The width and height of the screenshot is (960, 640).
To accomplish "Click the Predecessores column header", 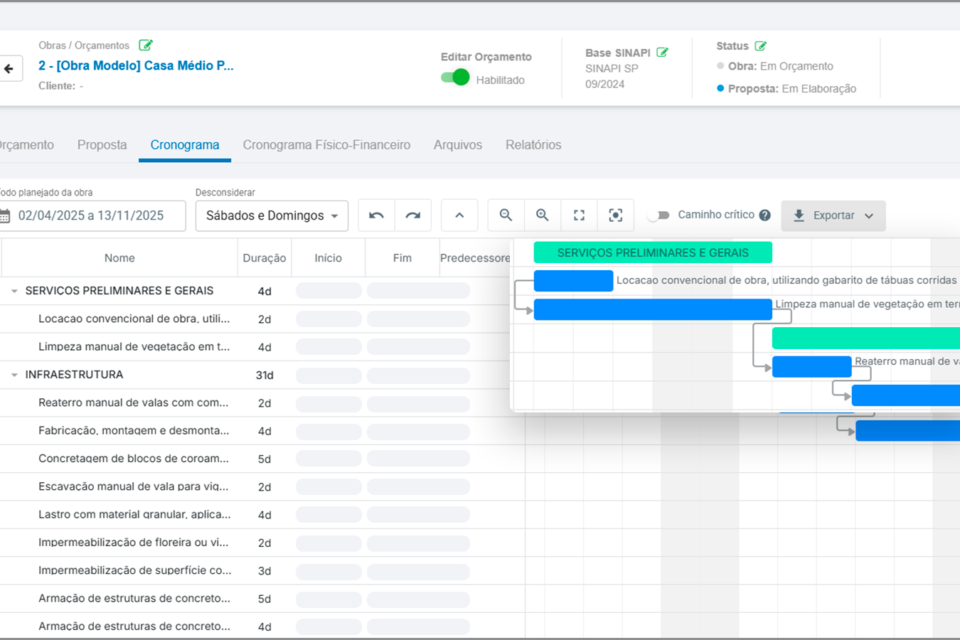I will [x=475, y=258].
